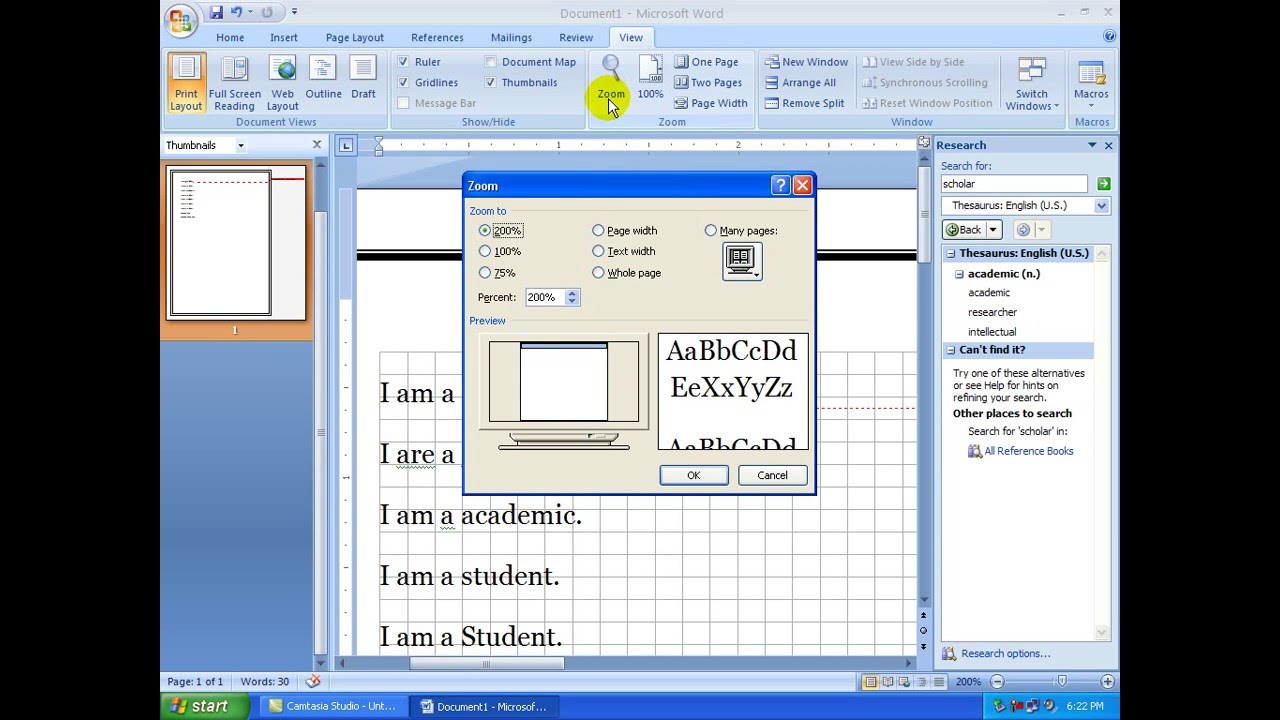This screenshot has width=1280, height=720.
Task: Open the Home ribbon tab
Action: [230, 38]
